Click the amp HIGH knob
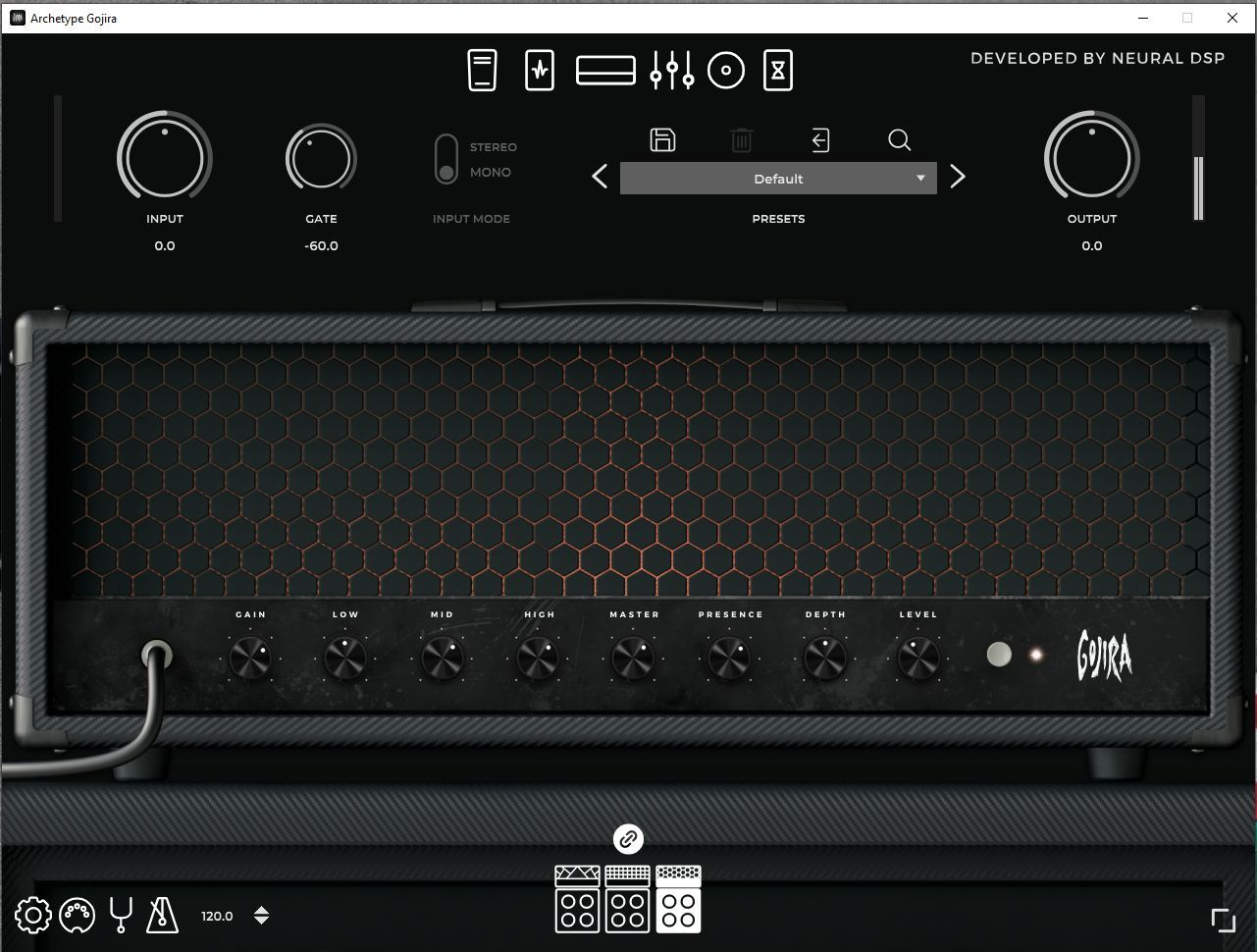Image resolution: width=1257 pixels, height=952 pixels. [x=538, y=659]
